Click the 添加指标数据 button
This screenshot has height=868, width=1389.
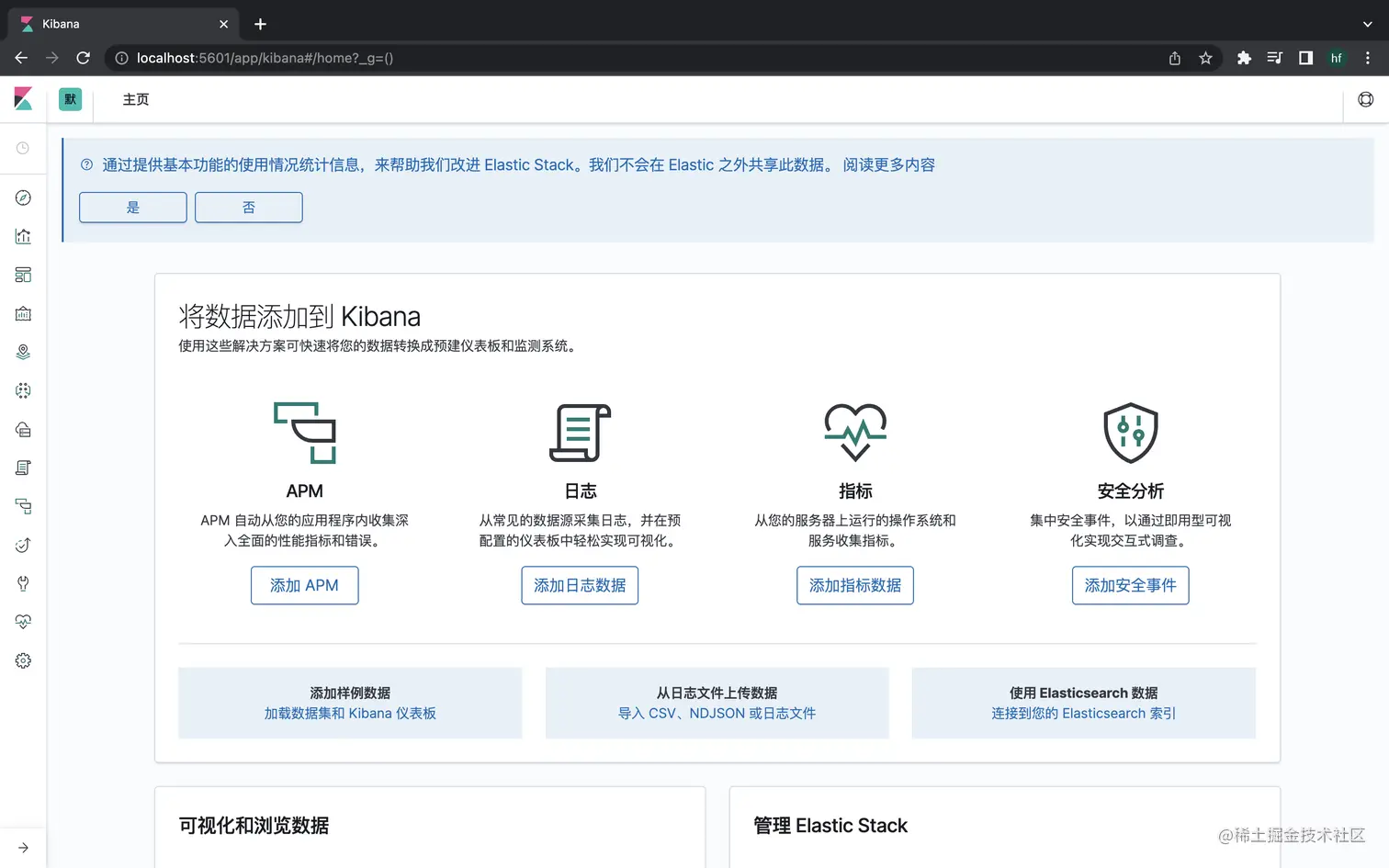click(x=855, y=586)
